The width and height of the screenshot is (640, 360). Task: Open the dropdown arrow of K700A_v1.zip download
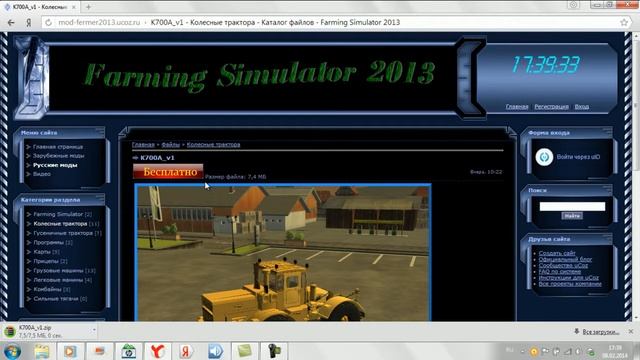[x=94, y=330]
